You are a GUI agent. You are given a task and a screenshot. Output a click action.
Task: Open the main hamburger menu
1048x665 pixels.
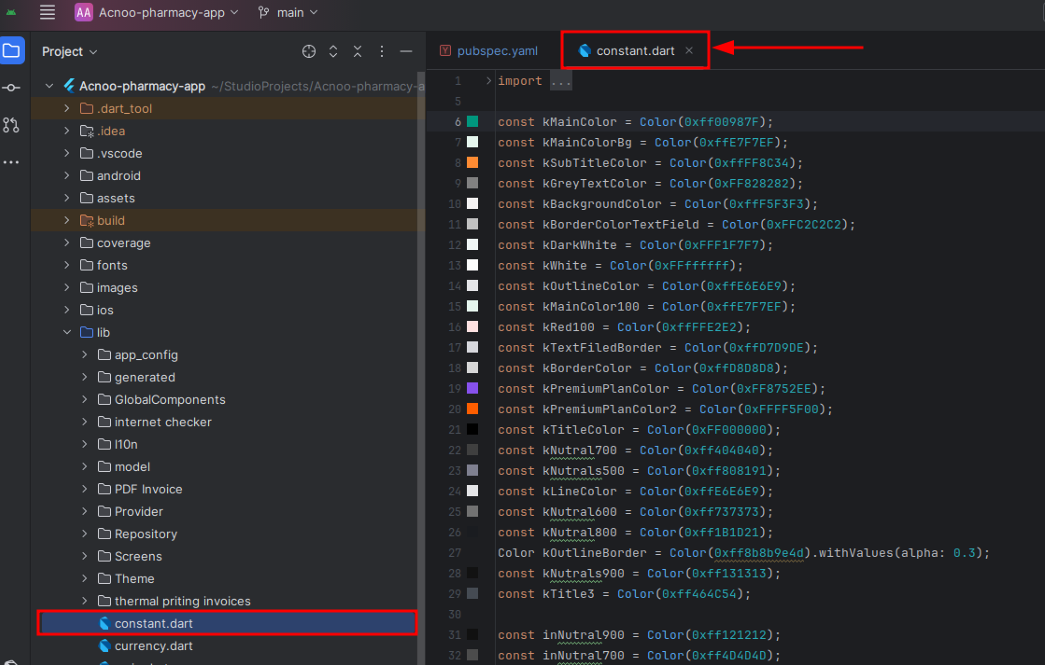[47, 12]
